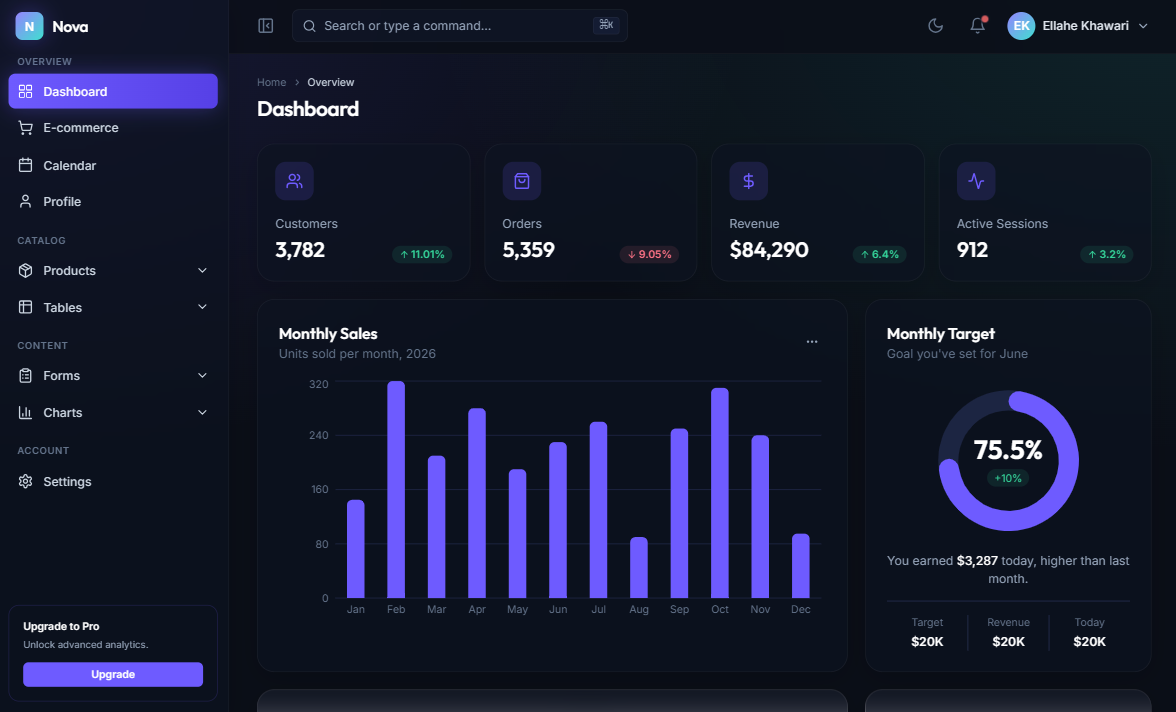Click the Feb bar in Monthly Sales

[396, 489]
